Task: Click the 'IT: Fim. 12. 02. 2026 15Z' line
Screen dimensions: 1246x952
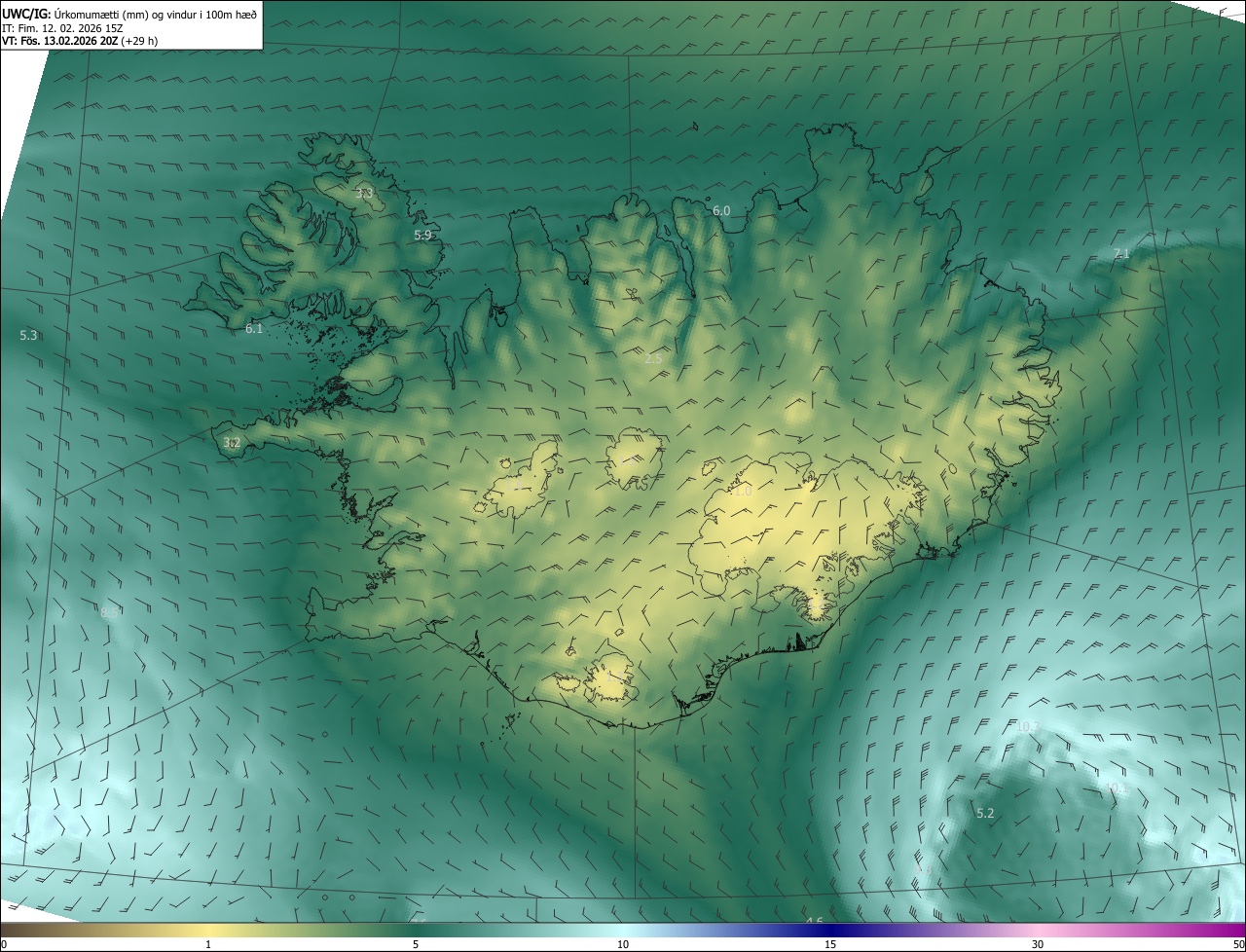Action: pyautogui.click(x=62, y=28)
